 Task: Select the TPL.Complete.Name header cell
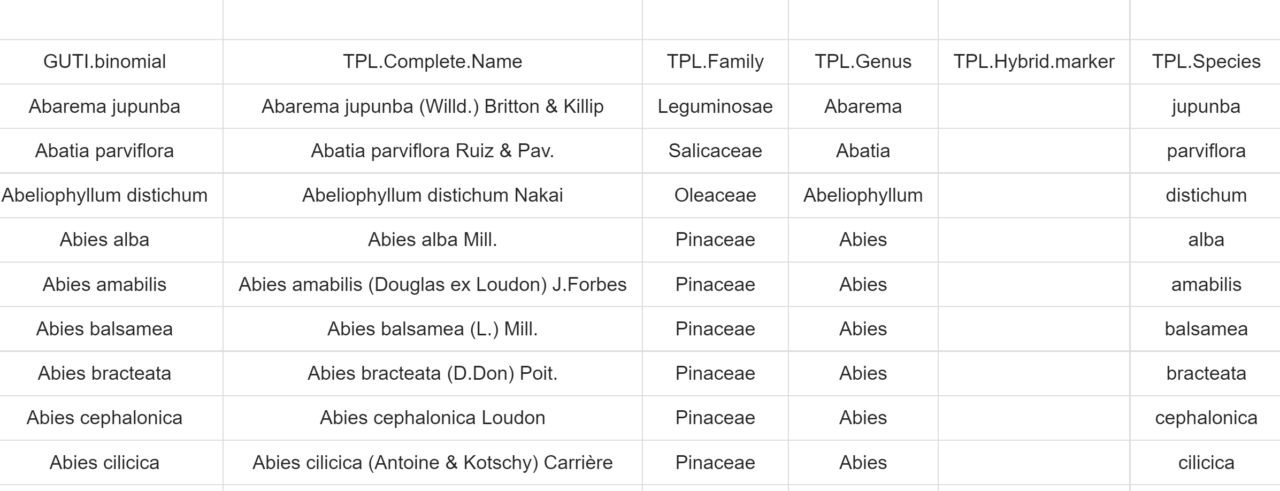tap(432, 62)
